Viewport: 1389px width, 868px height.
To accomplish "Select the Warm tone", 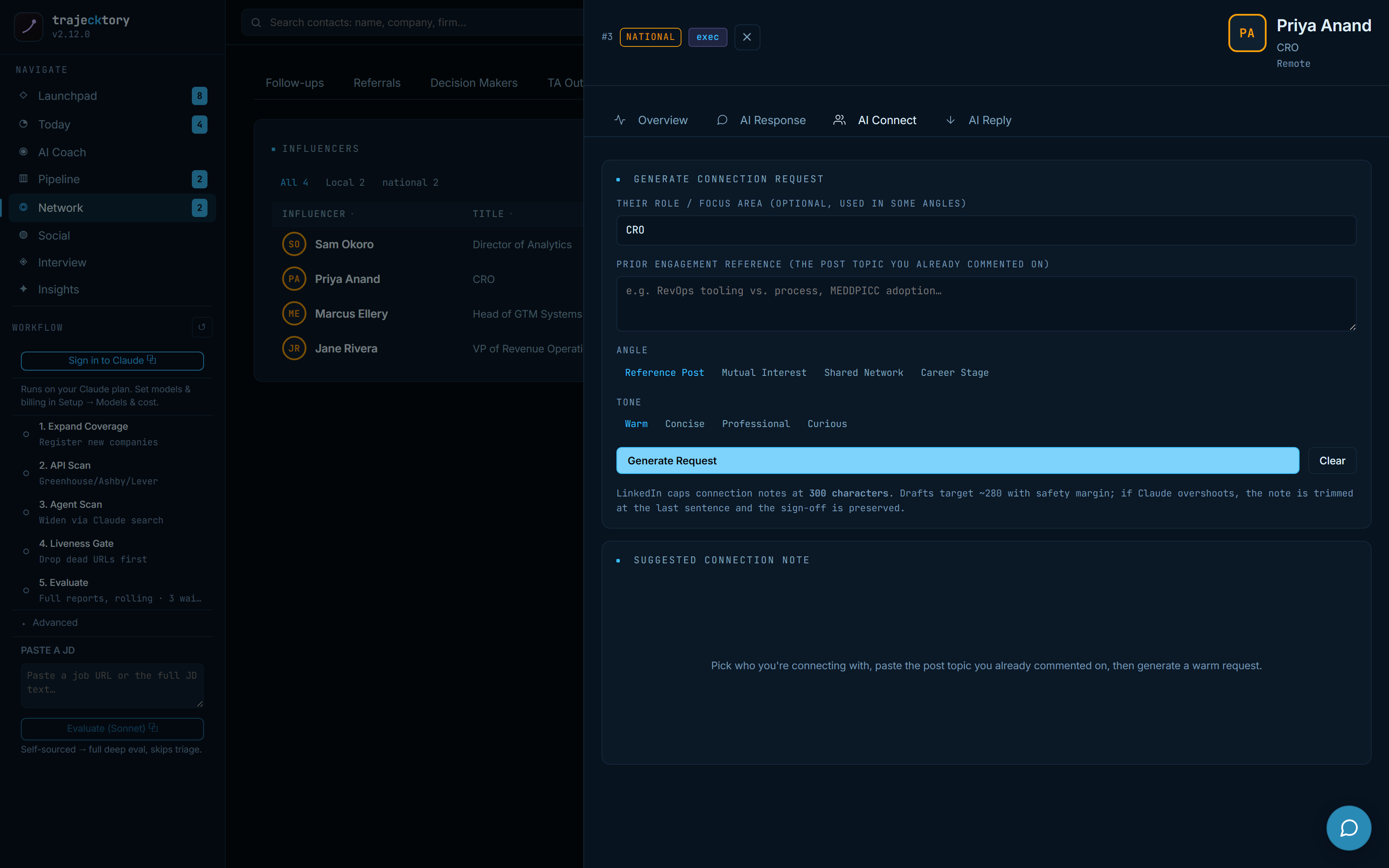I will tap(636, 424).
